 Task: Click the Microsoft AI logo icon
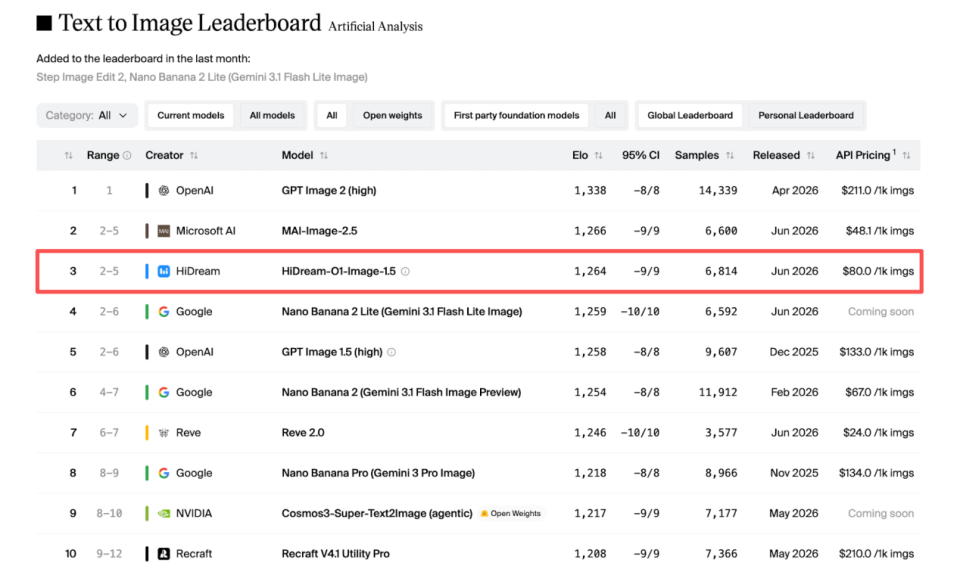(163, 231)
